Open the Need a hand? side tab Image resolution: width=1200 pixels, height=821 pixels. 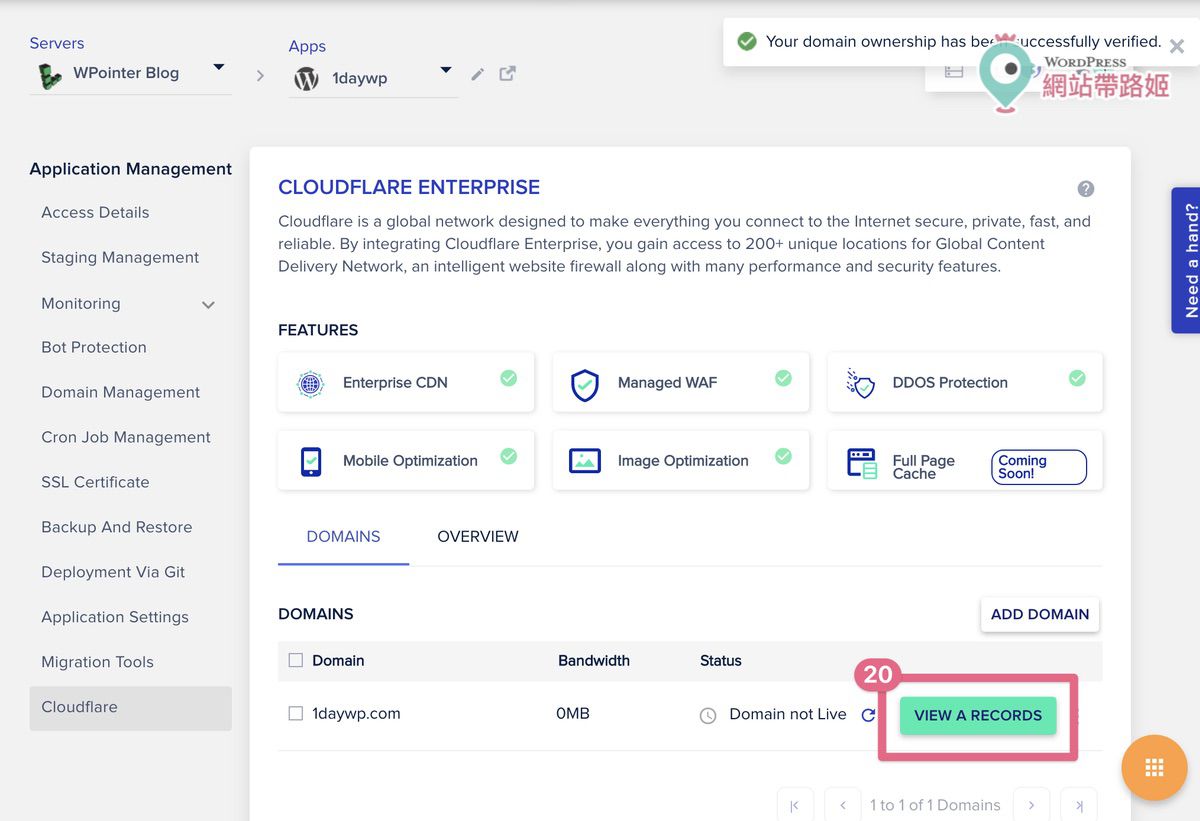pyautogui.click(x=1186, y=260)
